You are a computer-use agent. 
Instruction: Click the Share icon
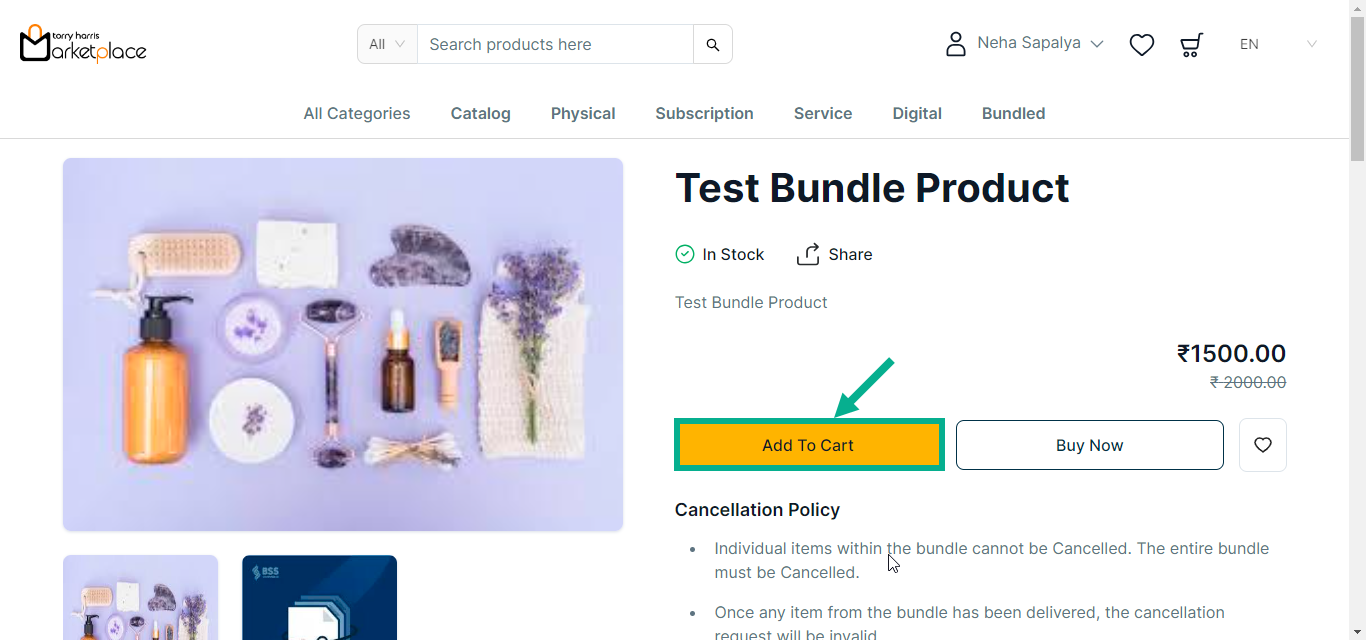(x=808, y=254)
